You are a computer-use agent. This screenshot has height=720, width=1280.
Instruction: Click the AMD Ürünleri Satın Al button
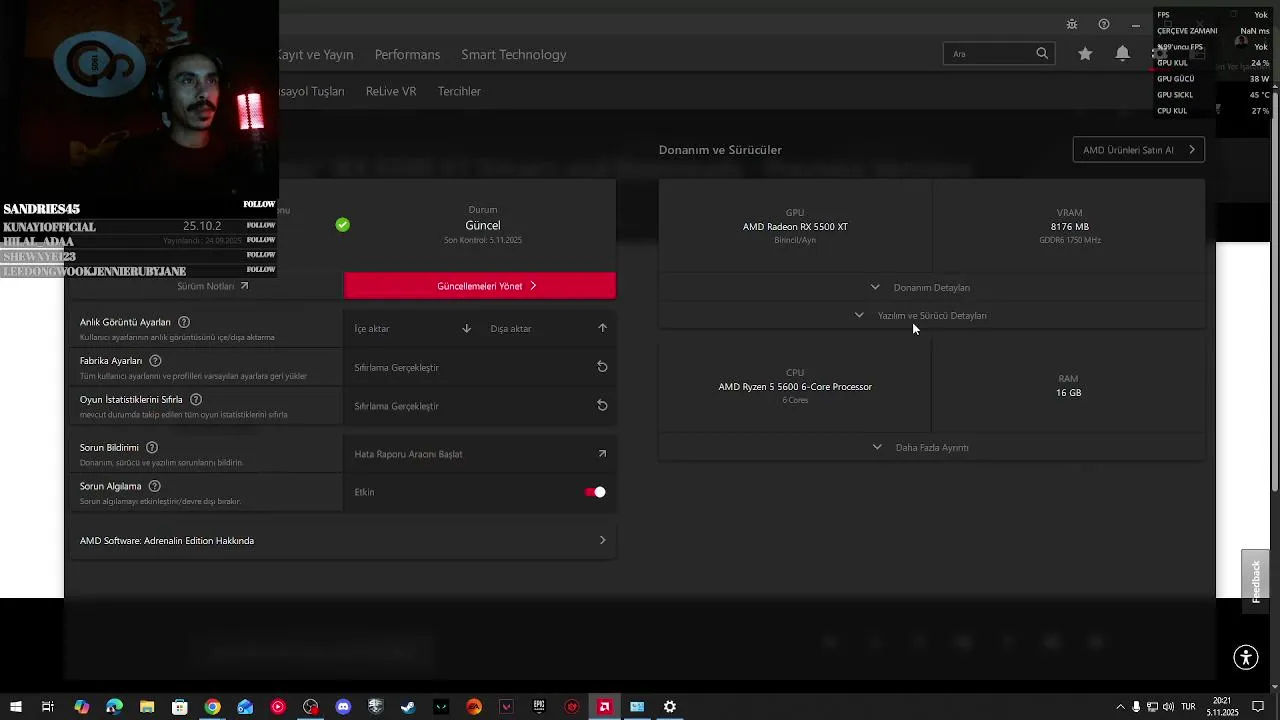(x=1139, y=150)
